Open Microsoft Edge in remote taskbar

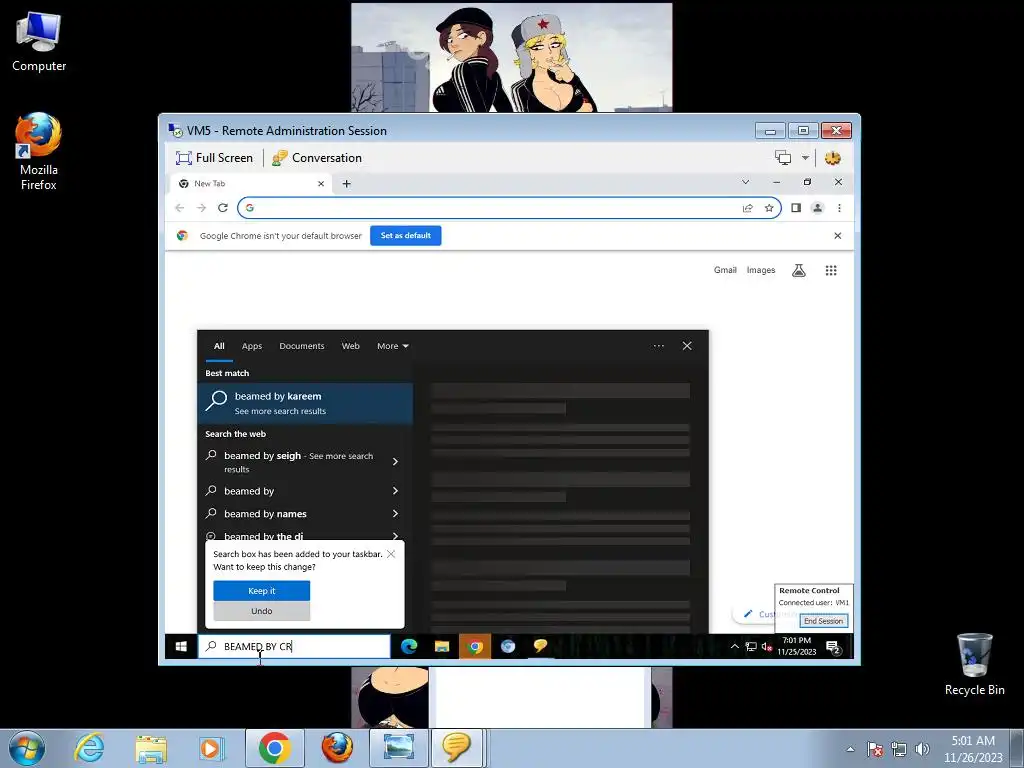coord(409,647)
